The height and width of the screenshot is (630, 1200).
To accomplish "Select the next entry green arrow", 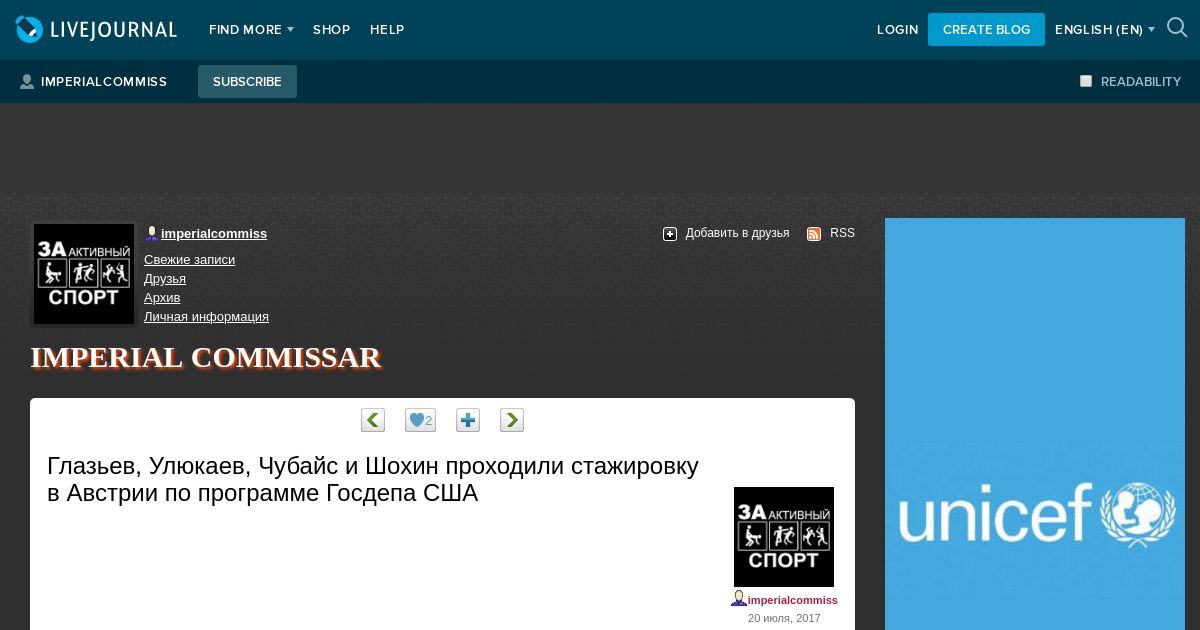I will coord(512,420).
